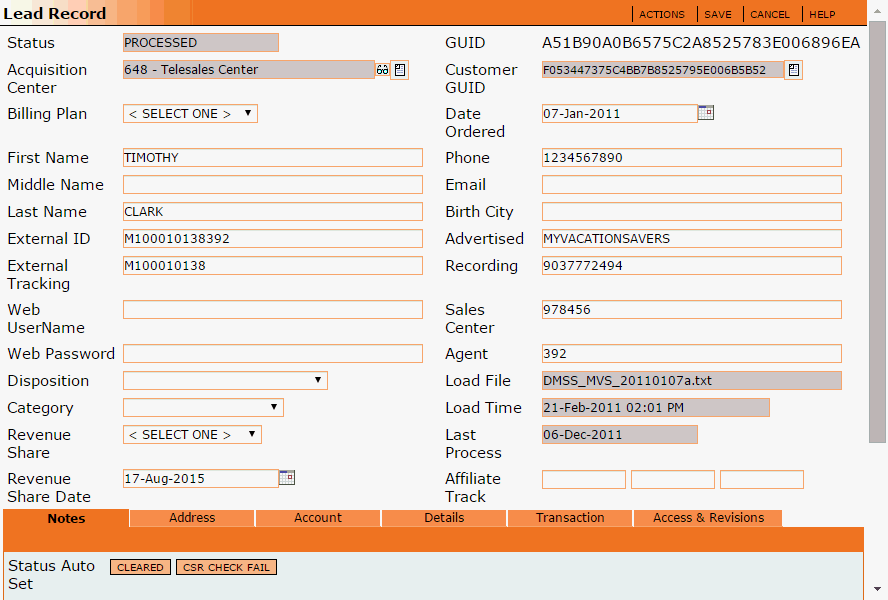Click into the Web Password field
The height and width of the screenshot is (600, 888).
coord(273,354)
